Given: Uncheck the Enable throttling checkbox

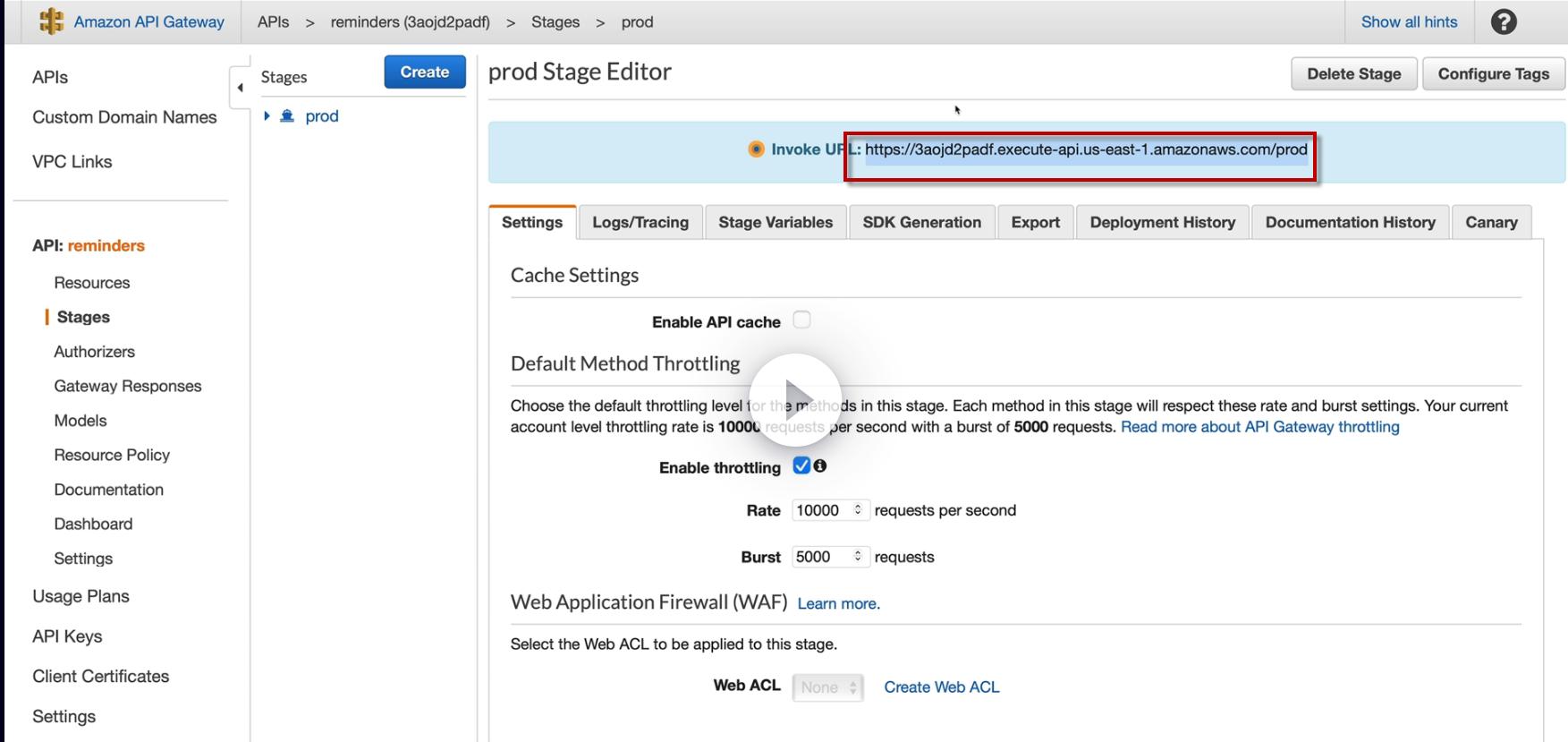Looking at the screenshot, I should (x=801, y=465).
